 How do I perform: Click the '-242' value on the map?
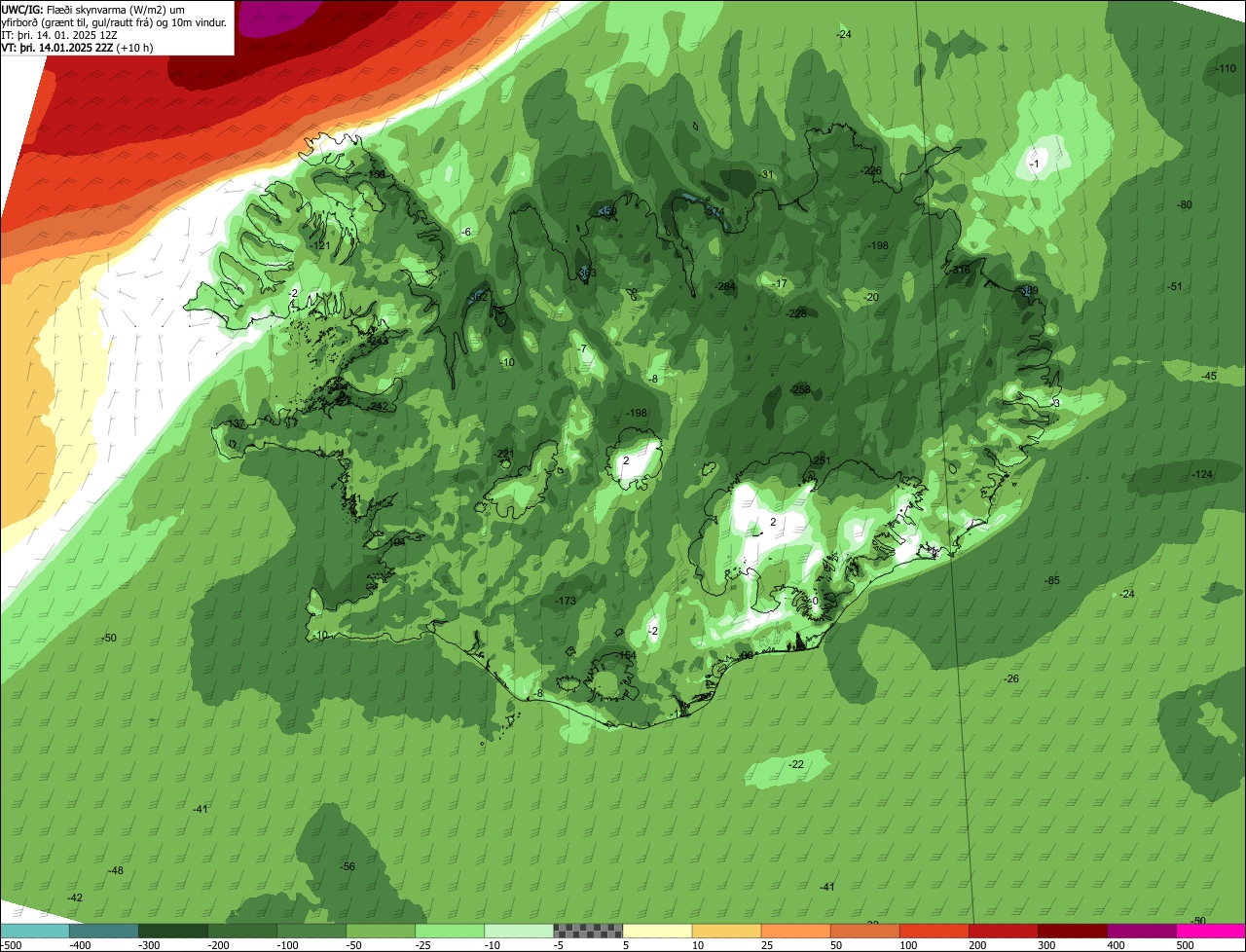pos(379,407)
